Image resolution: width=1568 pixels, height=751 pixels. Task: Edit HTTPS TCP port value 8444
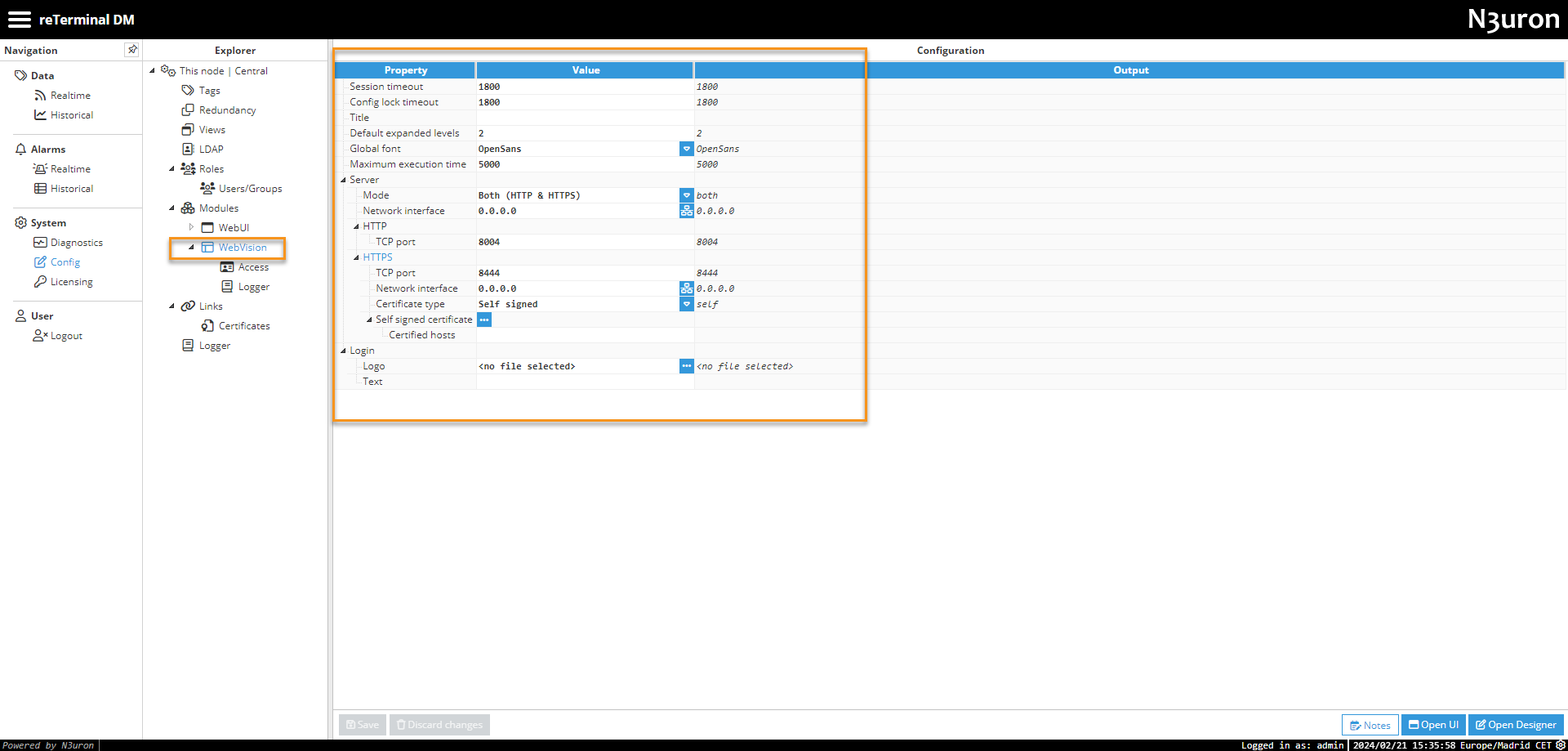[x=585, y=273]
